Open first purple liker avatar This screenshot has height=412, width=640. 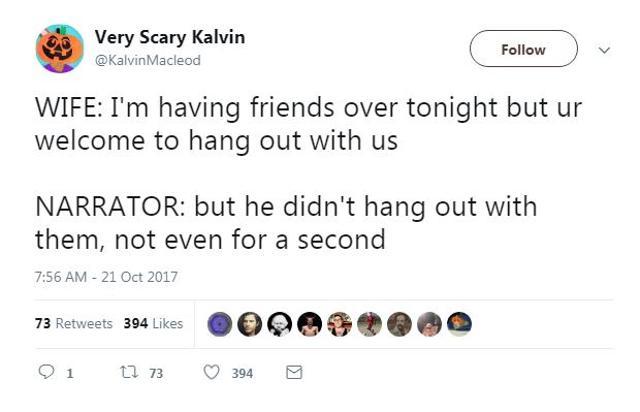click(220, 324)
